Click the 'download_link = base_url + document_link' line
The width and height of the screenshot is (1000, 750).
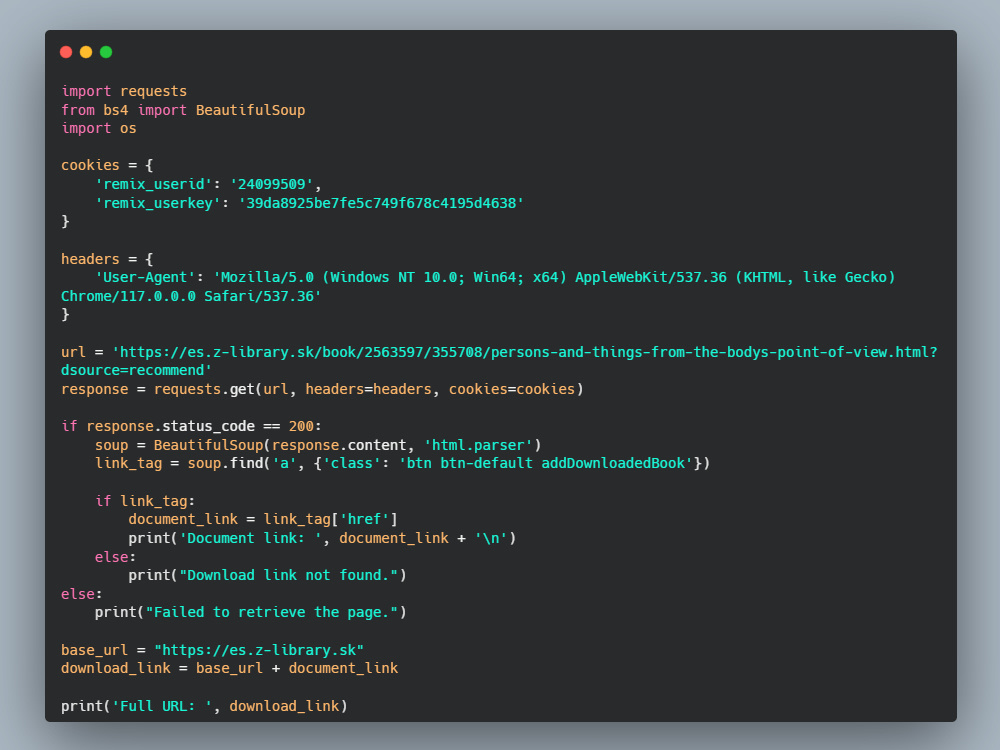(x=230, y=668)
